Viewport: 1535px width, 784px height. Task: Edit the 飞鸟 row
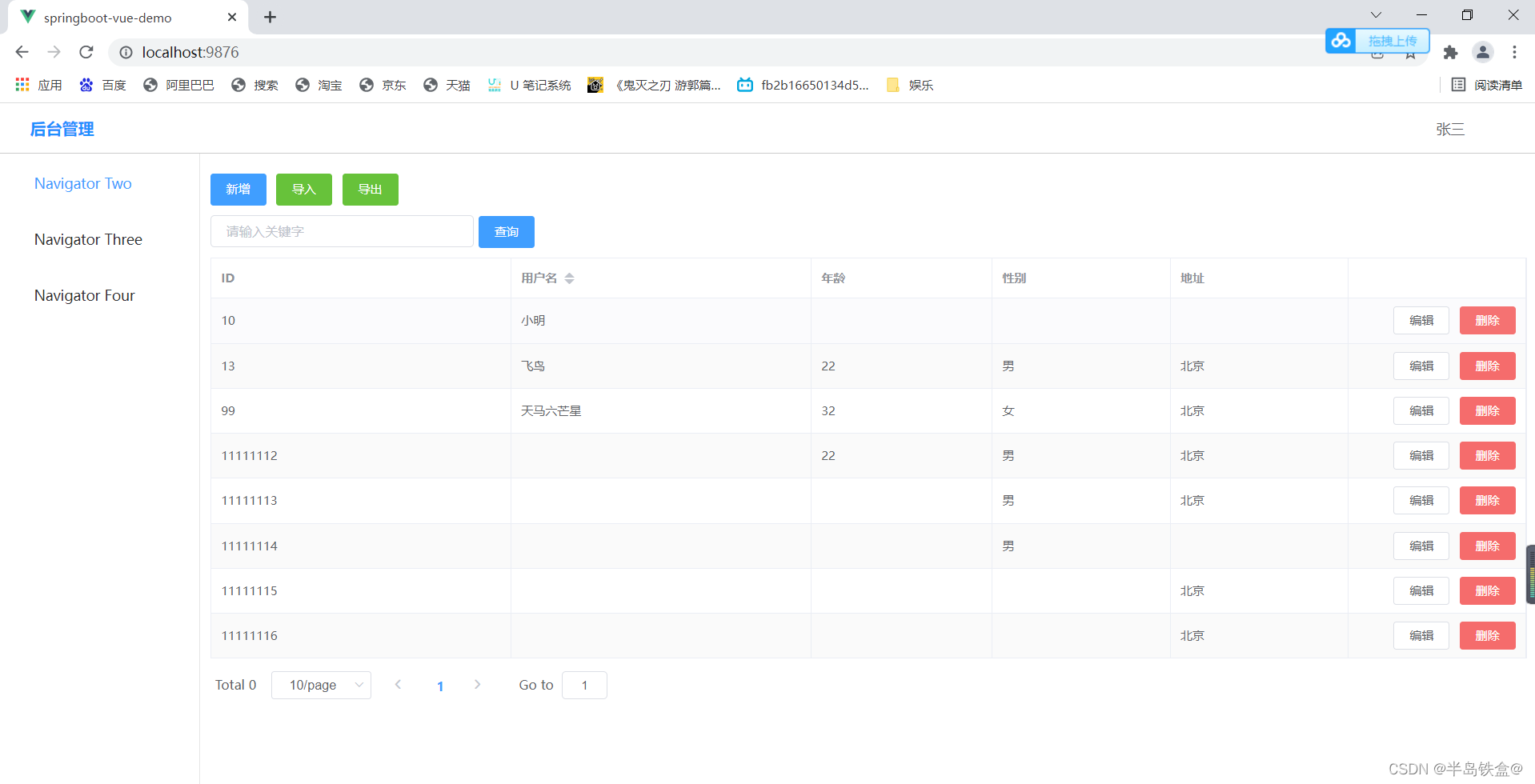tap(1421, 366)
